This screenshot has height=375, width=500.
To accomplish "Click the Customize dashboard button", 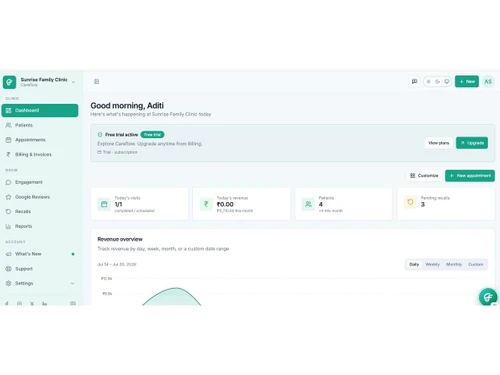I will (x=424, y=176).
